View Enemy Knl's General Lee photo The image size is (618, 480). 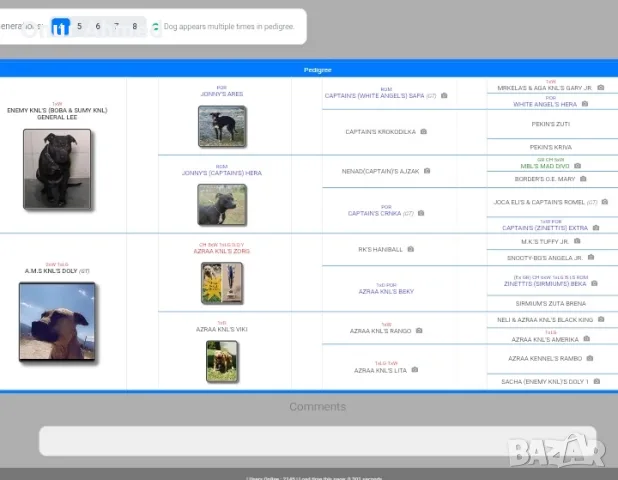tap(57, 169)
